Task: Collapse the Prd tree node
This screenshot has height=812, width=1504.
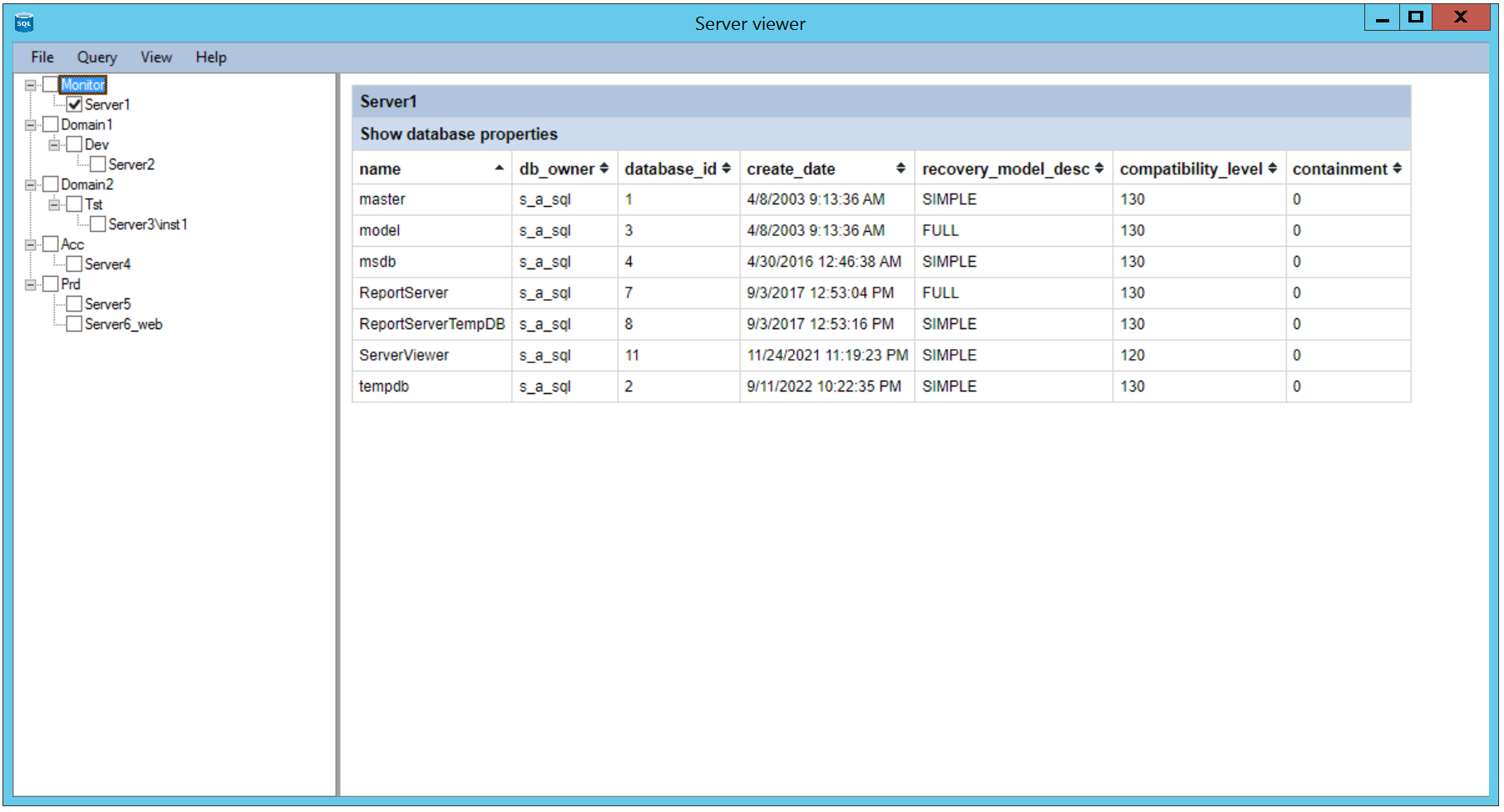Action: tap(31, 284)
